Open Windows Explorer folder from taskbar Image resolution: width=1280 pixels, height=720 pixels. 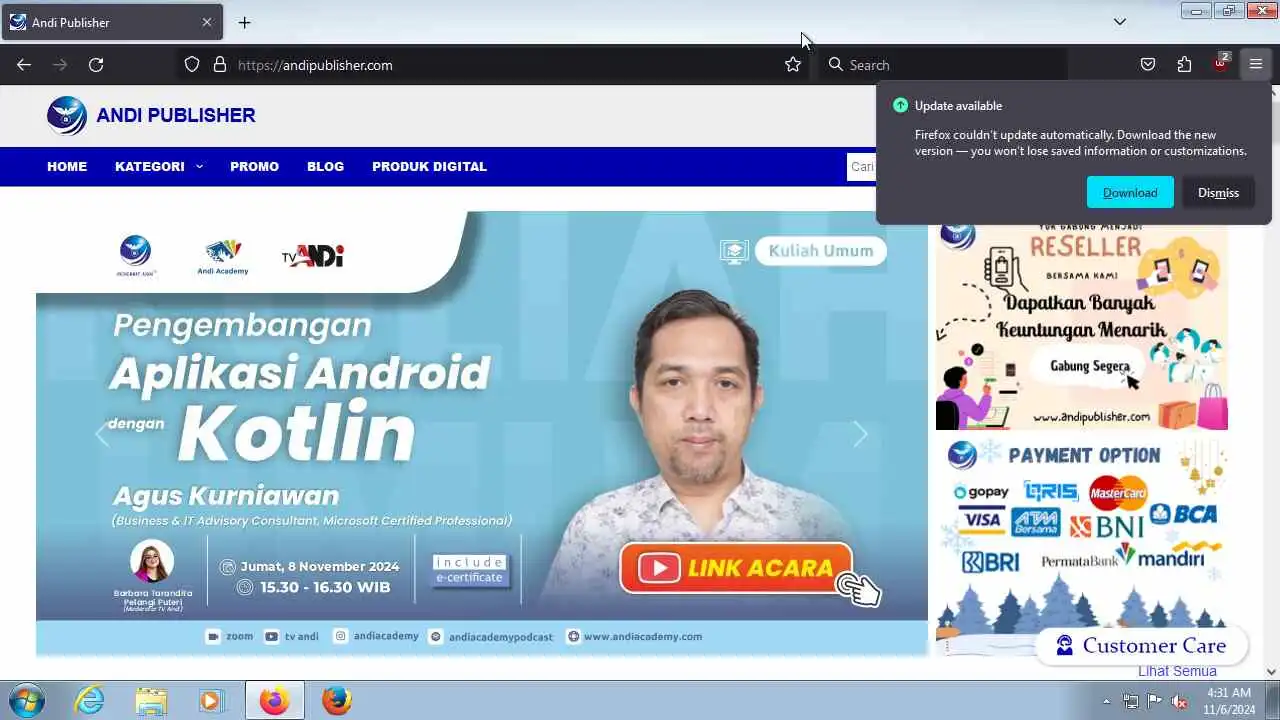151,701
